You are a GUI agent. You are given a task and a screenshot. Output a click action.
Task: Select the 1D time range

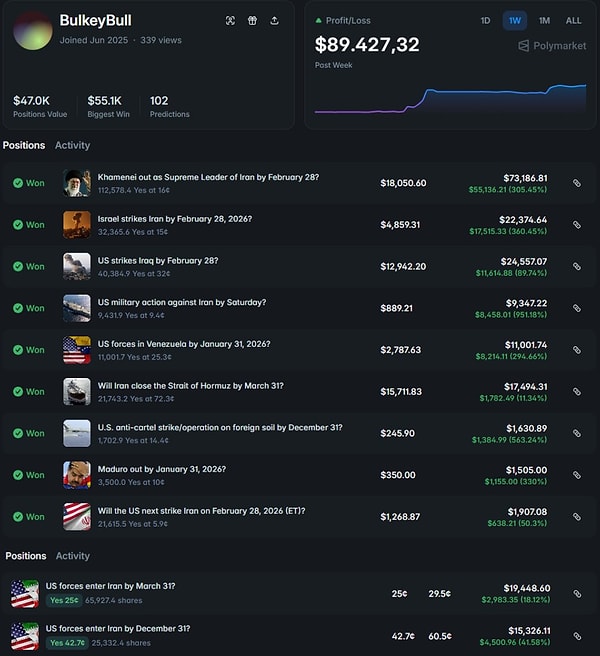click(485, 21)
